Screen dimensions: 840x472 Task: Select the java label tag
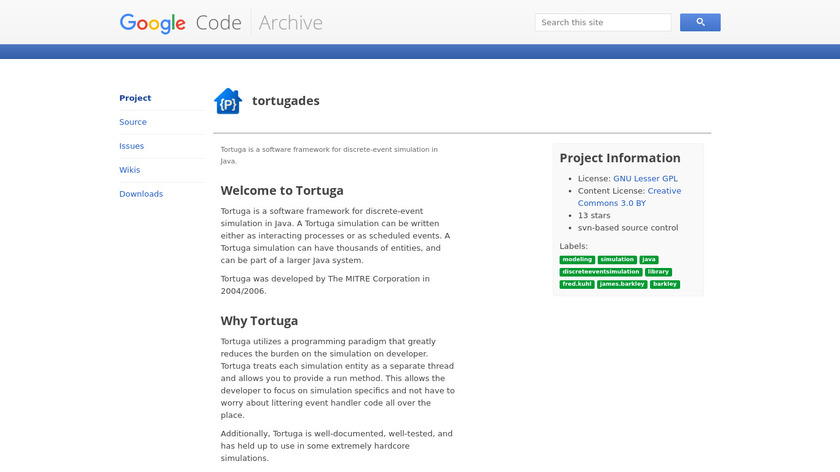coord(649,259)
